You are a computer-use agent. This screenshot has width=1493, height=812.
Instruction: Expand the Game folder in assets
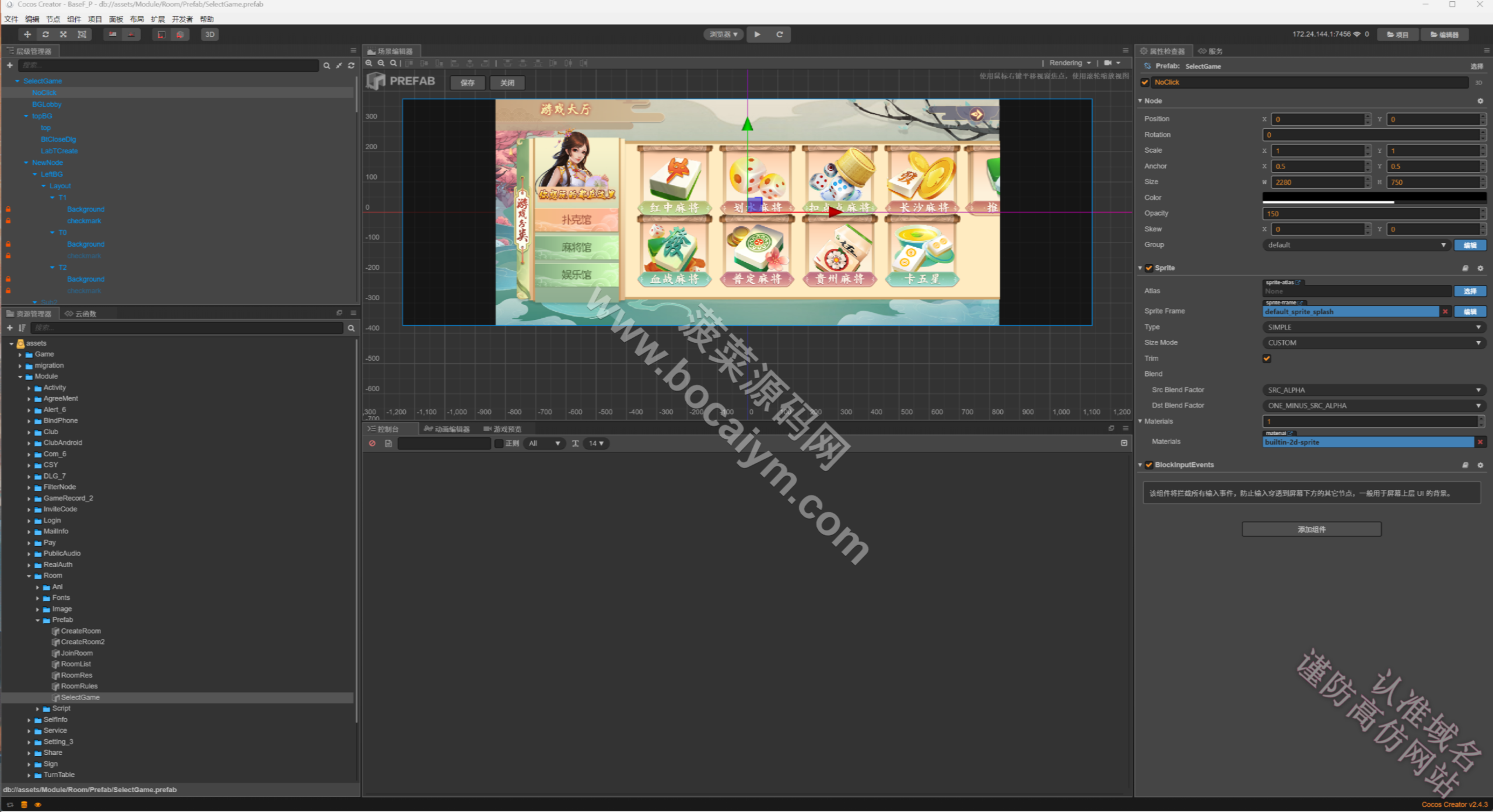click(x=20, y=354)
